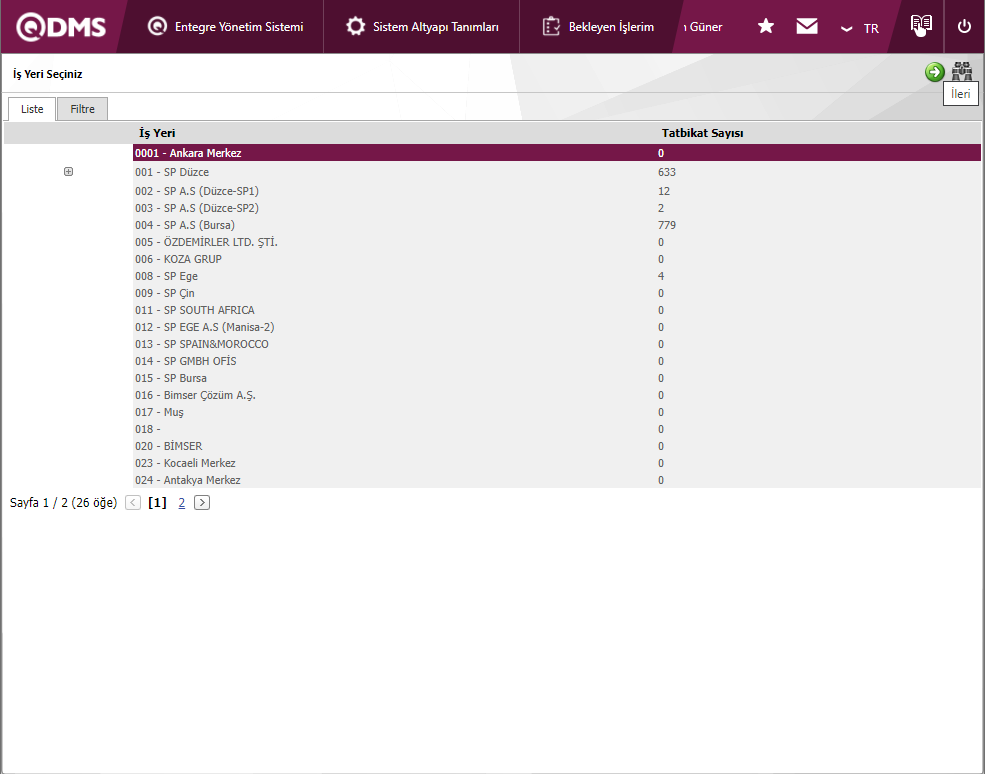Screen dimensions: 985x774
Task: Select row 017 - Muş
Action: (557, 412)
